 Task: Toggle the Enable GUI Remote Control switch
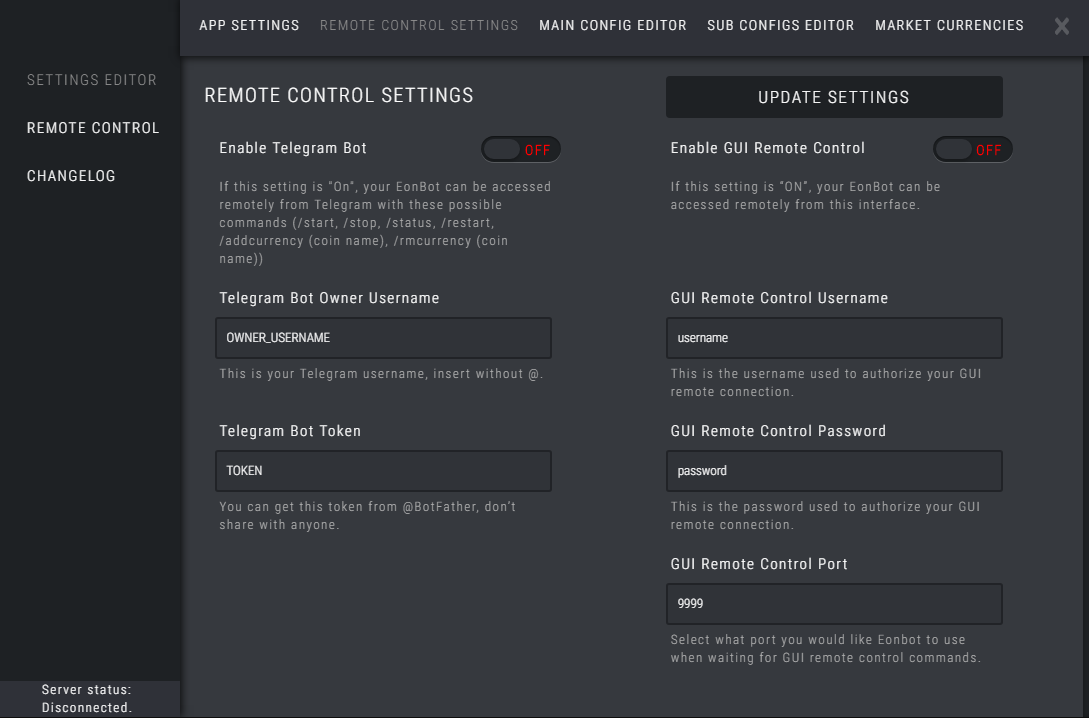click(972, 149)
